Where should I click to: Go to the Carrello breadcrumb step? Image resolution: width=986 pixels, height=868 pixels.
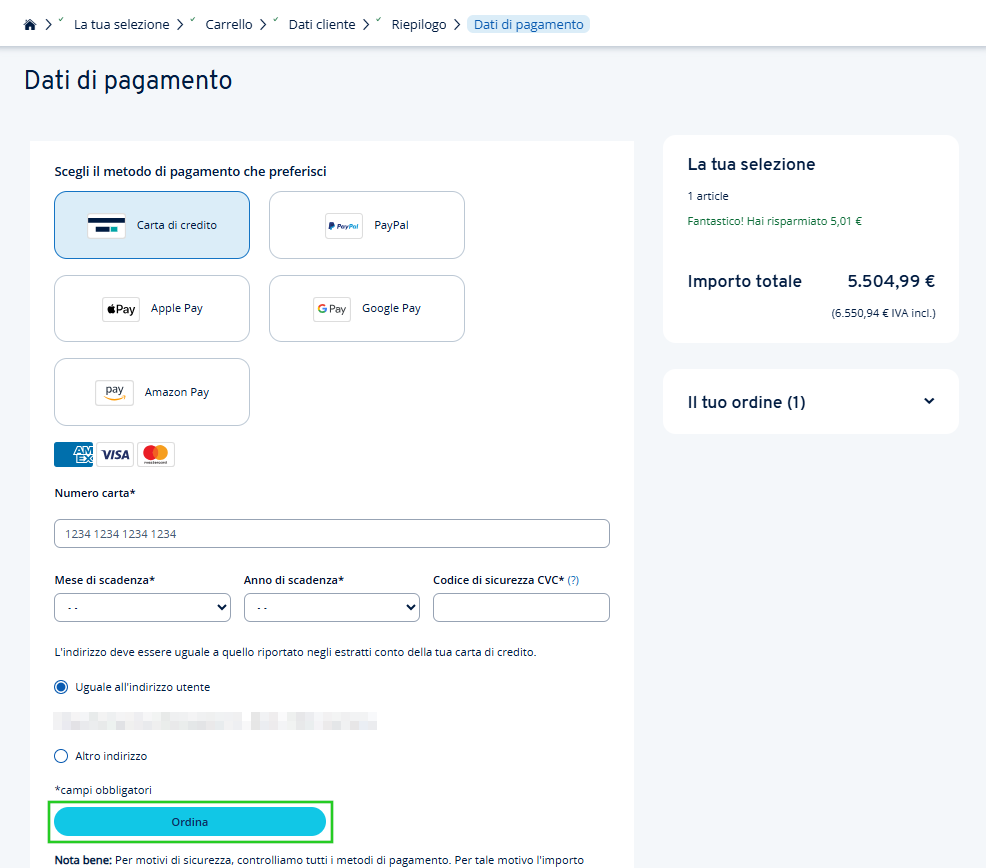pos(228,23)
